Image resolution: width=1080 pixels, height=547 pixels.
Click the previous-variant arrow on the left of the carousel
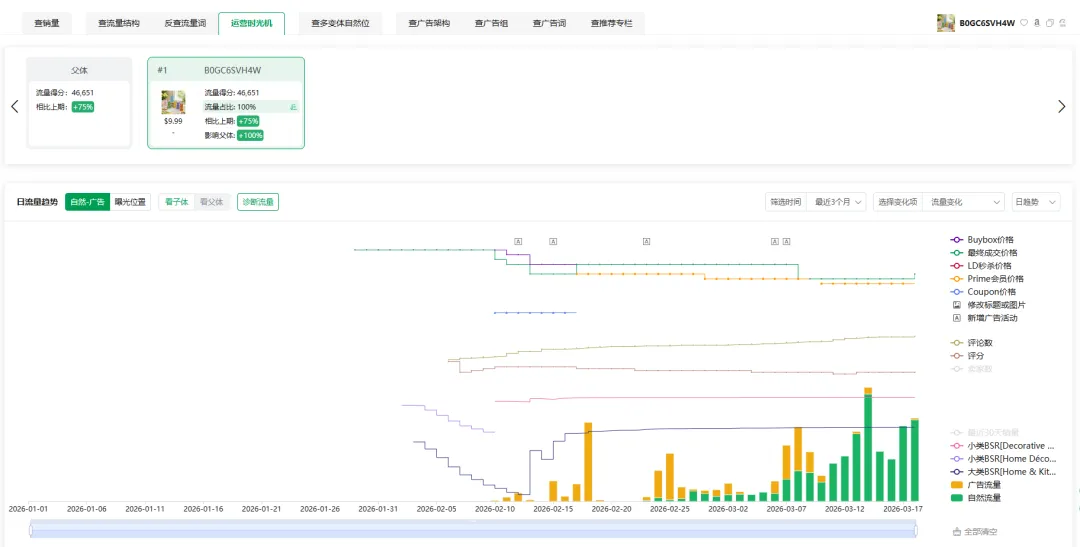(15, 107)
